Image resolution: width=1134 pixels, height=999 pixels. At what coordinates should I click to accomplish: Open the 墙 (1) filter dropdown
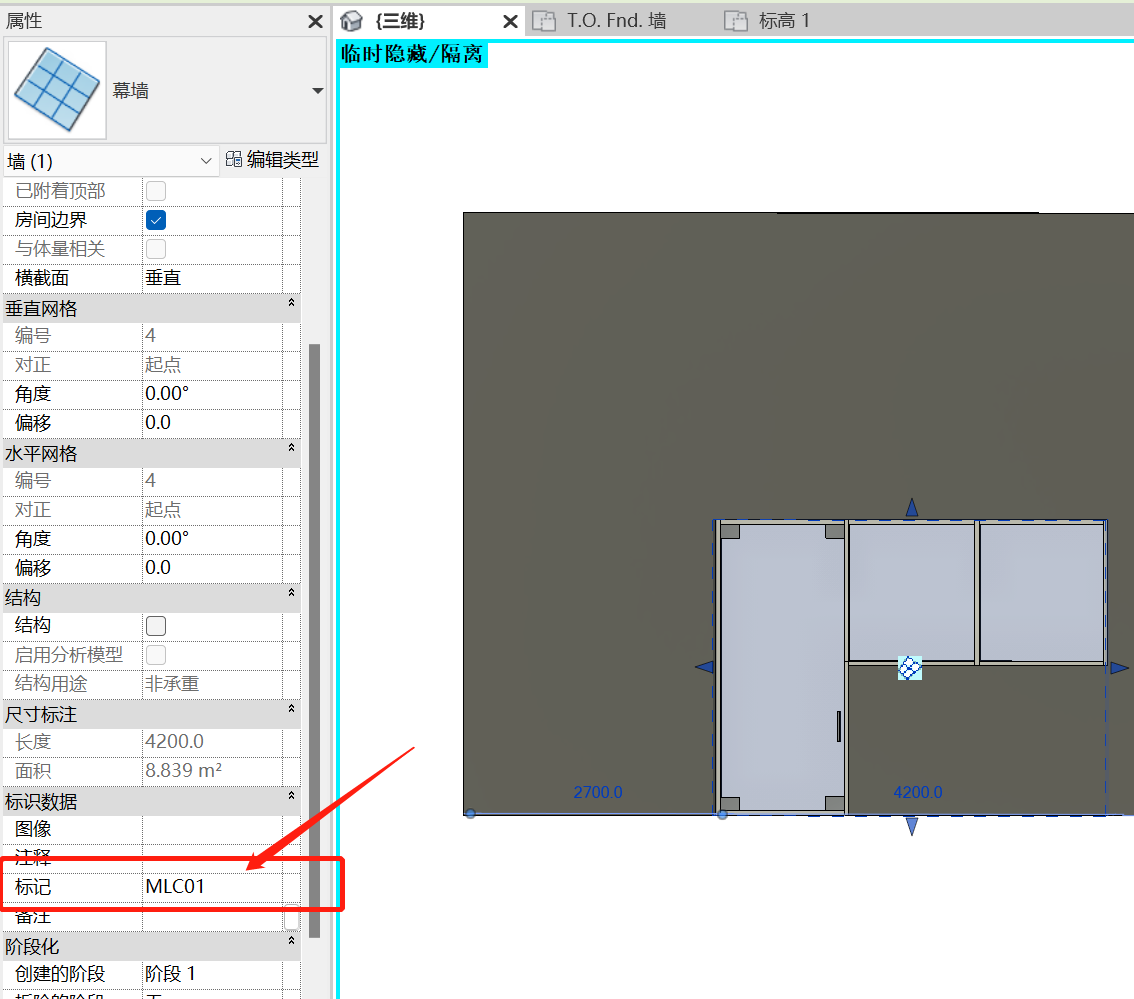coord(110,161)
